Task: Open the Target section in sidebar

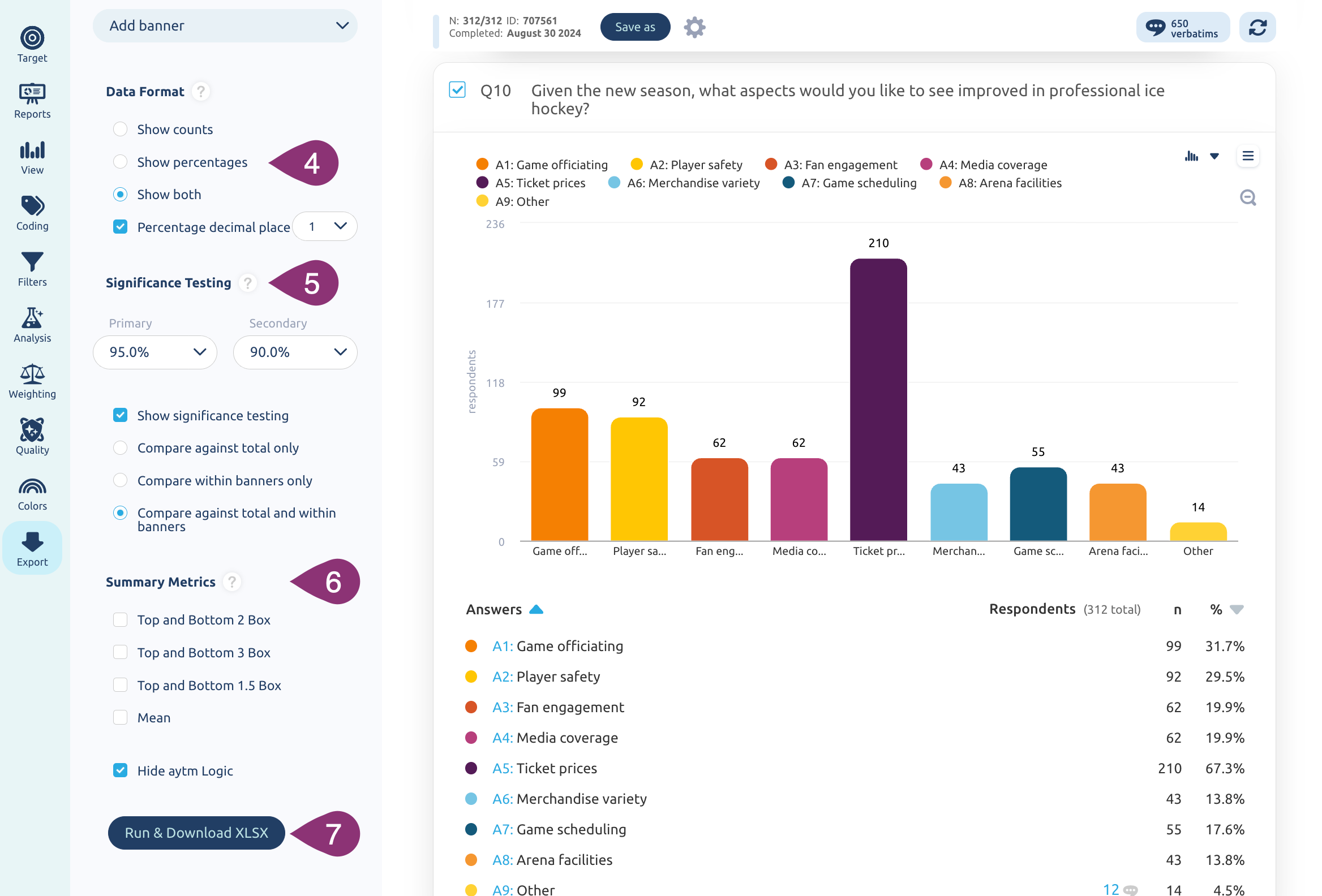Action: coord(32,44)
